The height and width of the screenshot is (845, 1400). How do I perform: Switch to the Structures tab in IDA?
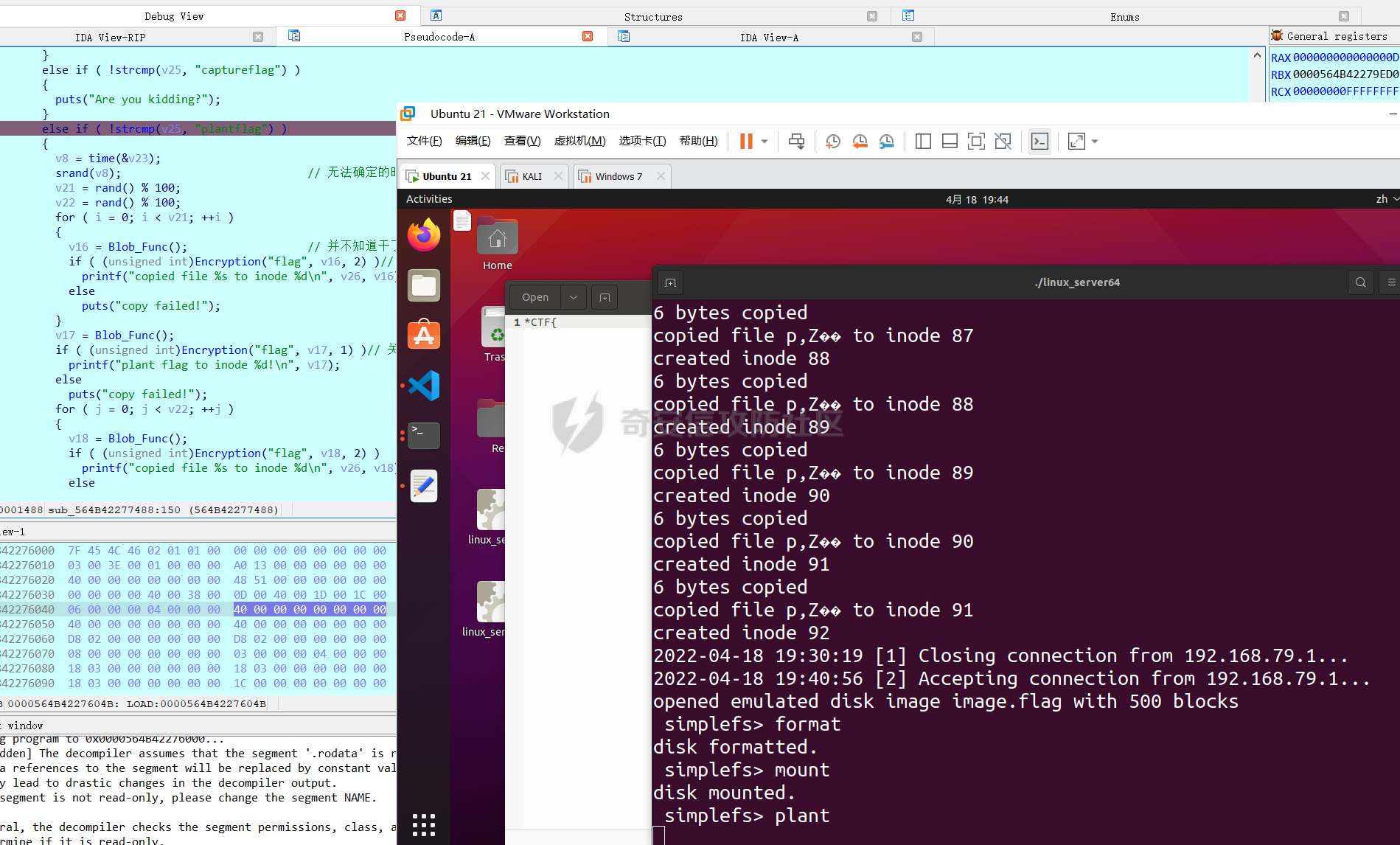click(x=653, y=17)
